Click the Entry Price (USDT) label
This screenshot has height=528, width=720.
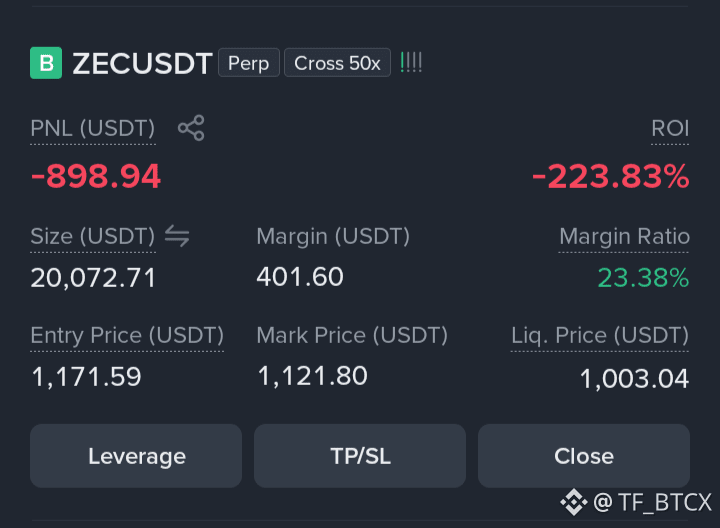pos(127,335)
